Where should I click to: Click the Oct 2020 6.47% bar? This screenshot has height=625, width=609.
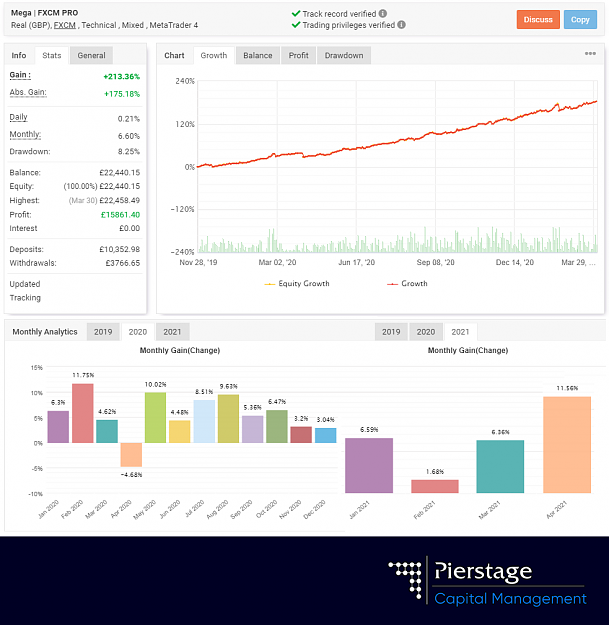[277, 426]
